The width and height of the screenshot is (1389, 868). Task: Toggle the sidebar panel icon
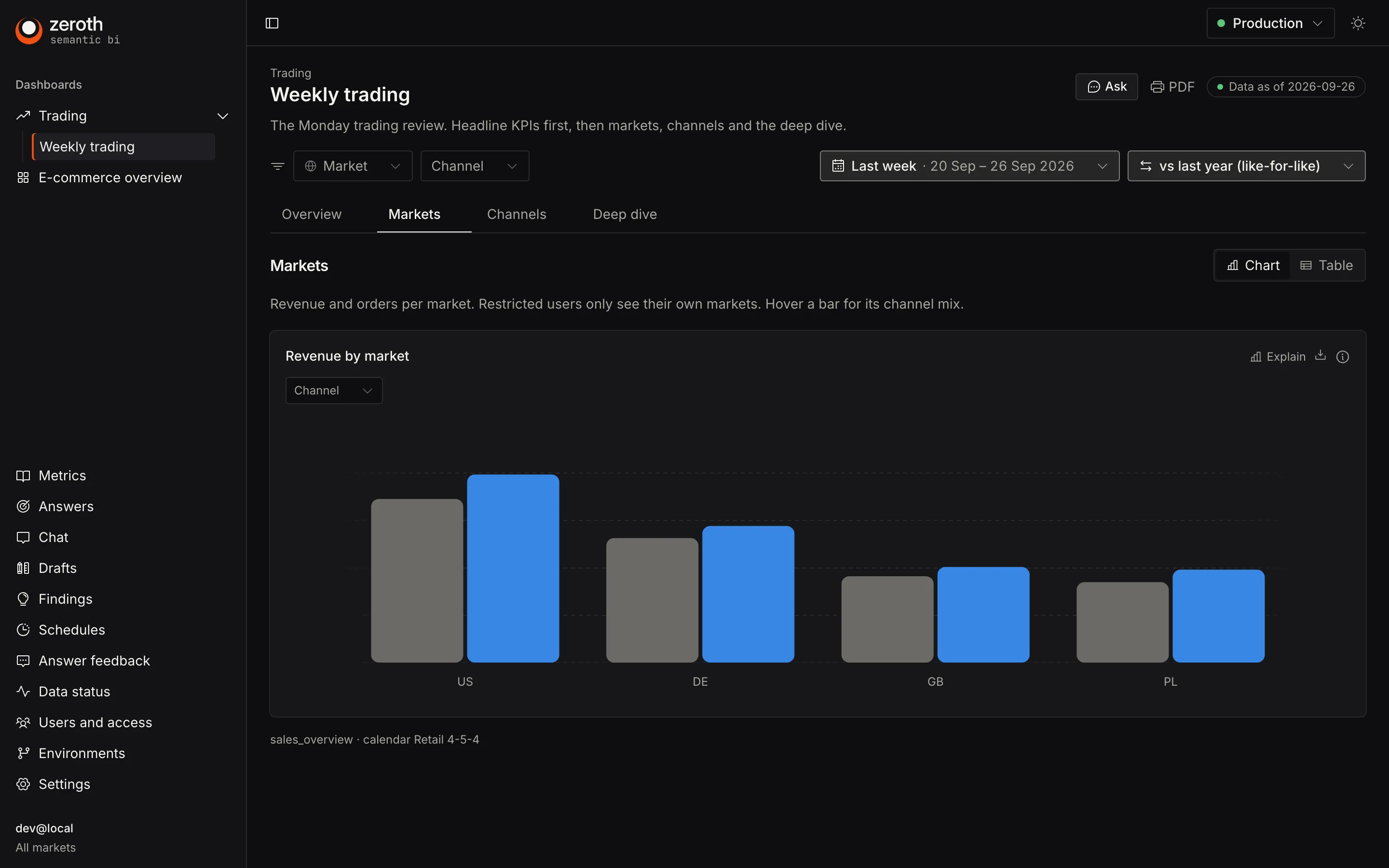click(272, 23)
